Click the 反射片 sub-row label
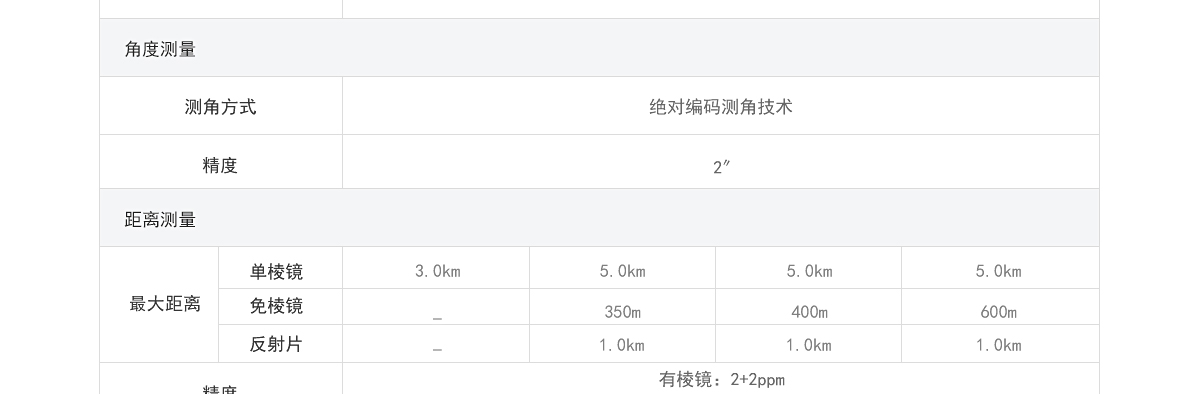 tap(276, 344)
